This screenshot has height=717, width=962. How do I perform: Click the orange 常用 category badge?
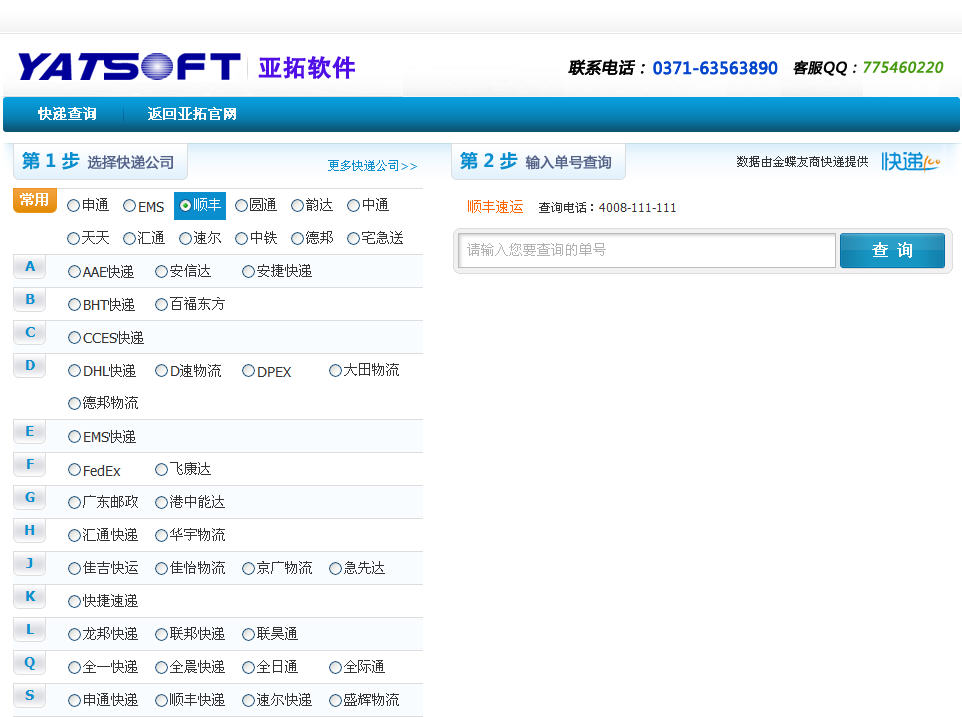(34, 200)
